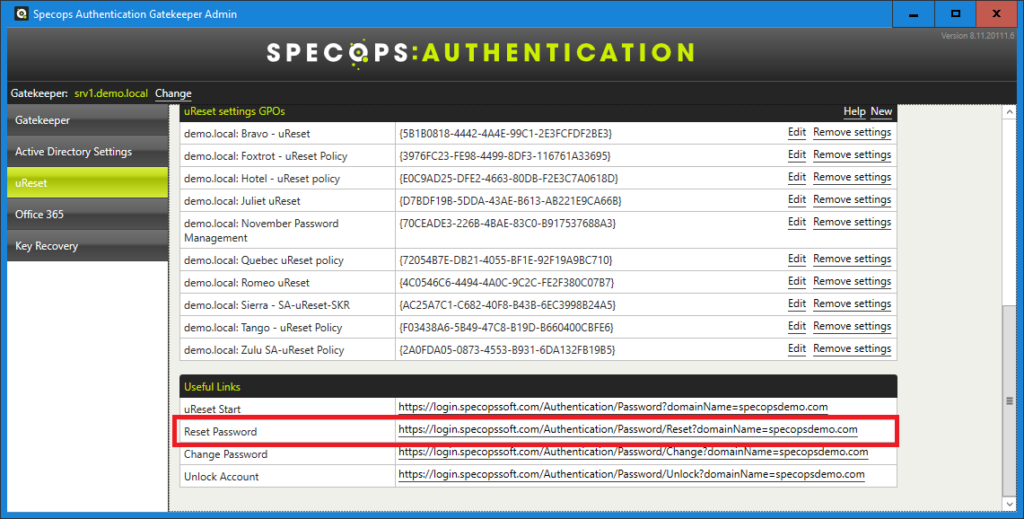The width and height of the screenshot is (1024, 519).
Task: Open Help for uReset settings GPOs
Action: pos(854,112)
